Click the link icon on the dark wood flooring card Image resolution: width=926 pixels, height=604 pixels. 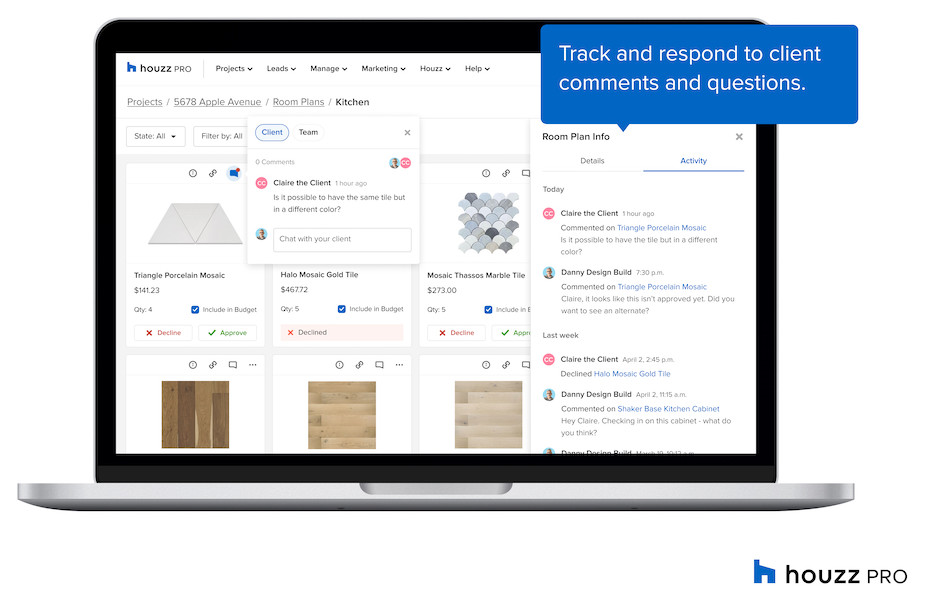point(213,365)
